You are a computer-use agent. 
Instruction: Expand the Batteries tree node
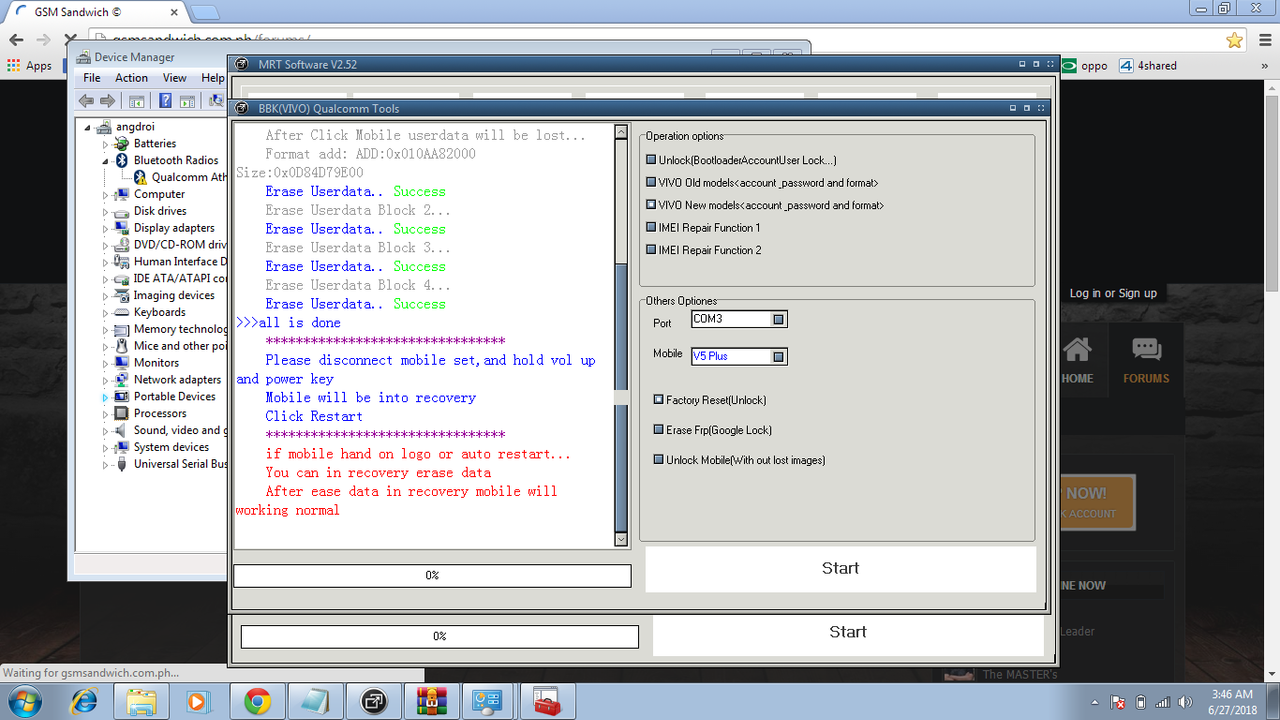pyautogui.click(x=105, y=144)
